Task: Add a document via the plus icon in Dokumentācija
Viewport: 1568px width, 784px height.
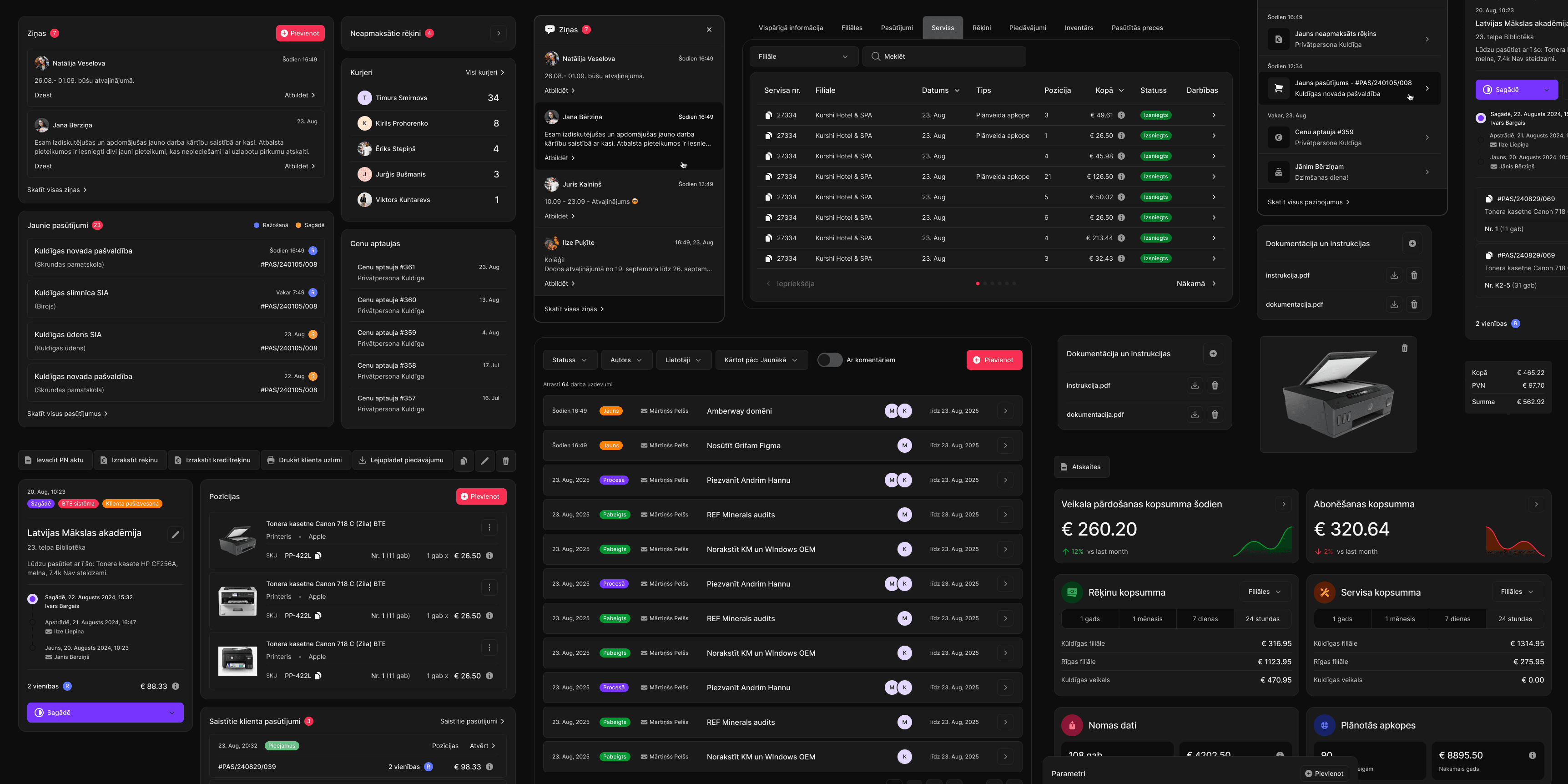Action: (1214, 353)
